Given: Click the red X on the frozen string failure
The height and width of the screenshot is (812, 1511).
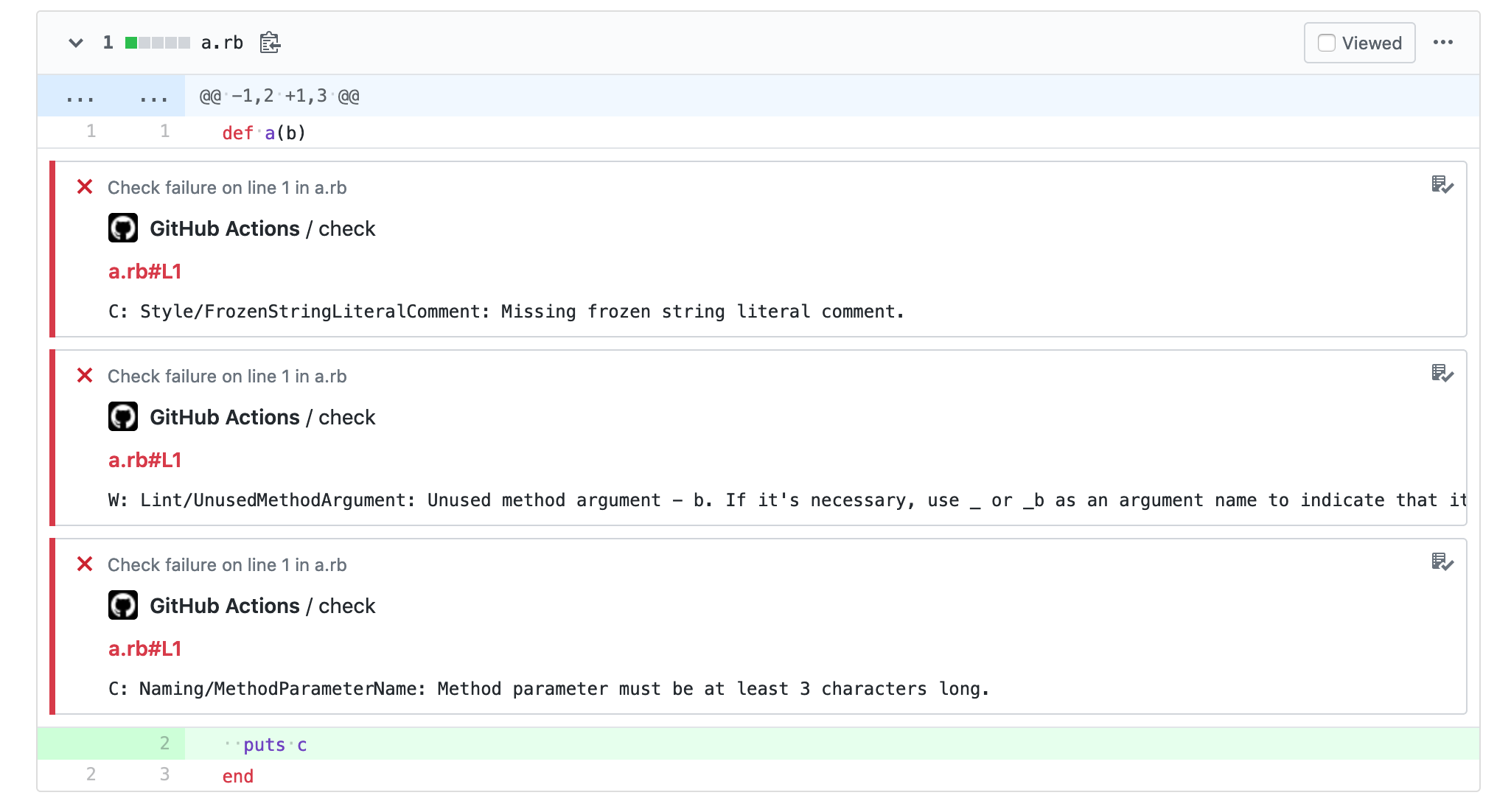Looking at the screenshot, I should tap(85, 187).
